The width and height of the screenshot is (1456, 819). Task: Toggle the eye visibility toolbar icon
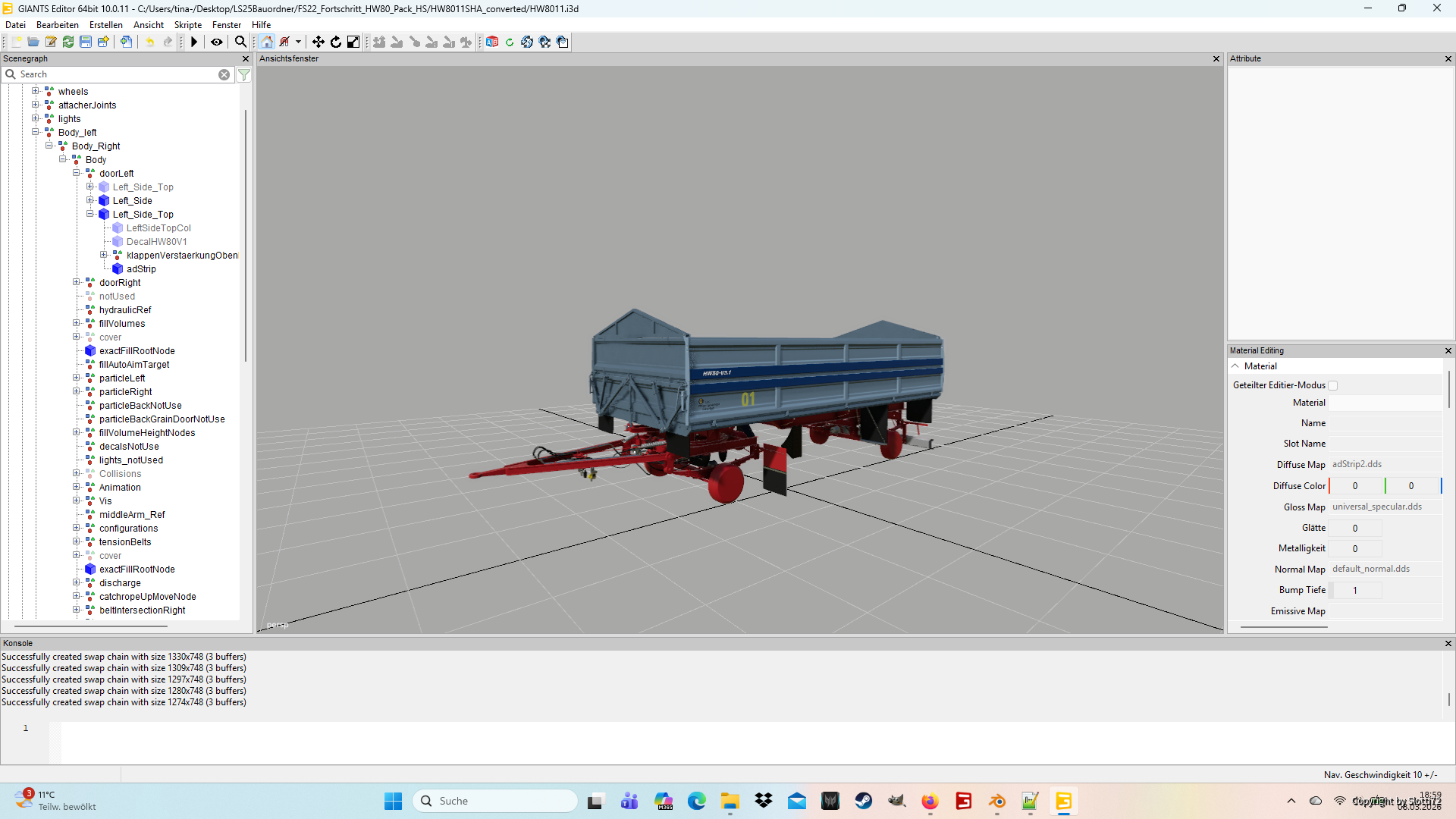[217, 42]
